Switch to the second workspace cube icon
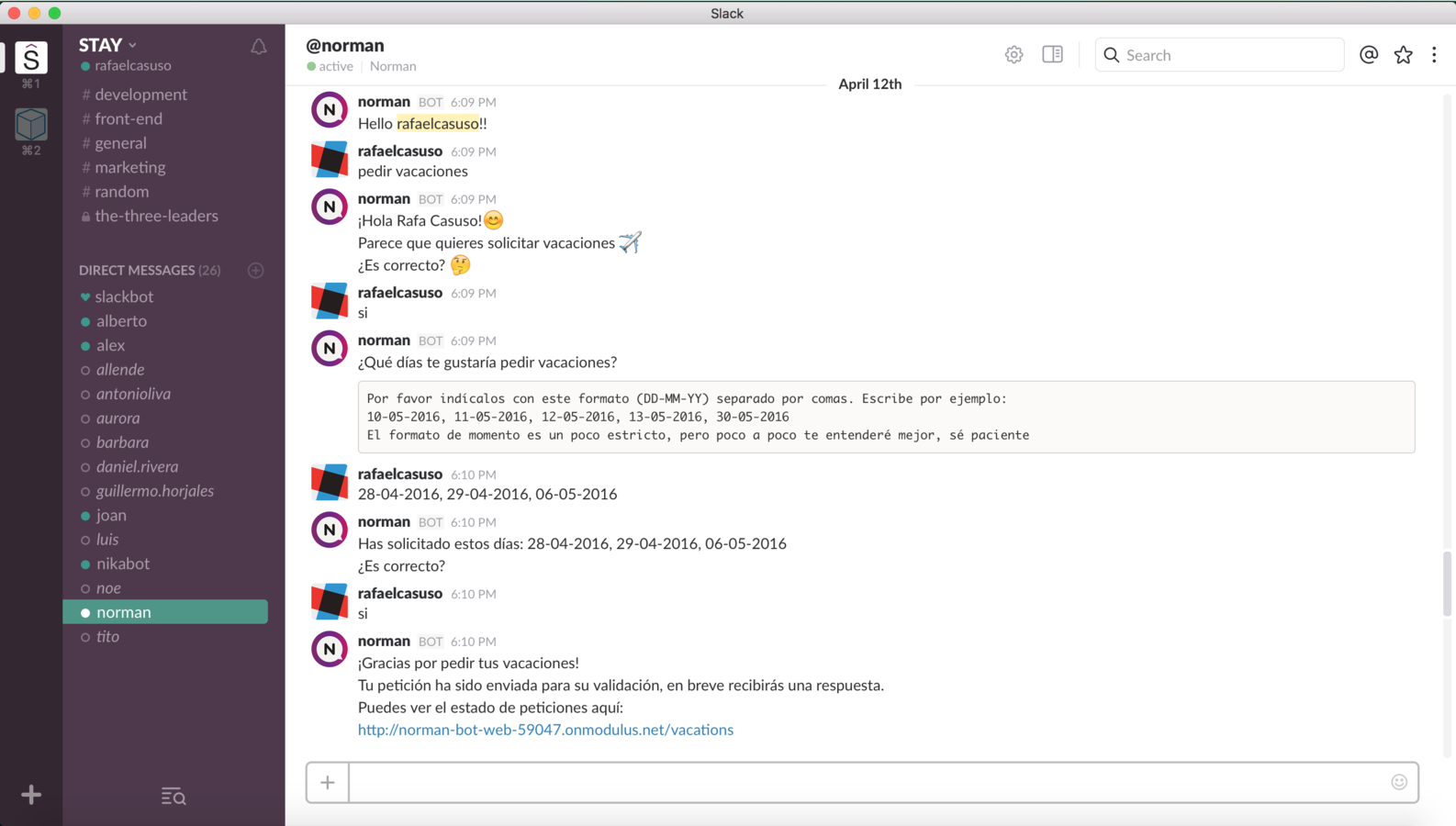Viewport: 1456px width, 826px height. click(31, 124)
